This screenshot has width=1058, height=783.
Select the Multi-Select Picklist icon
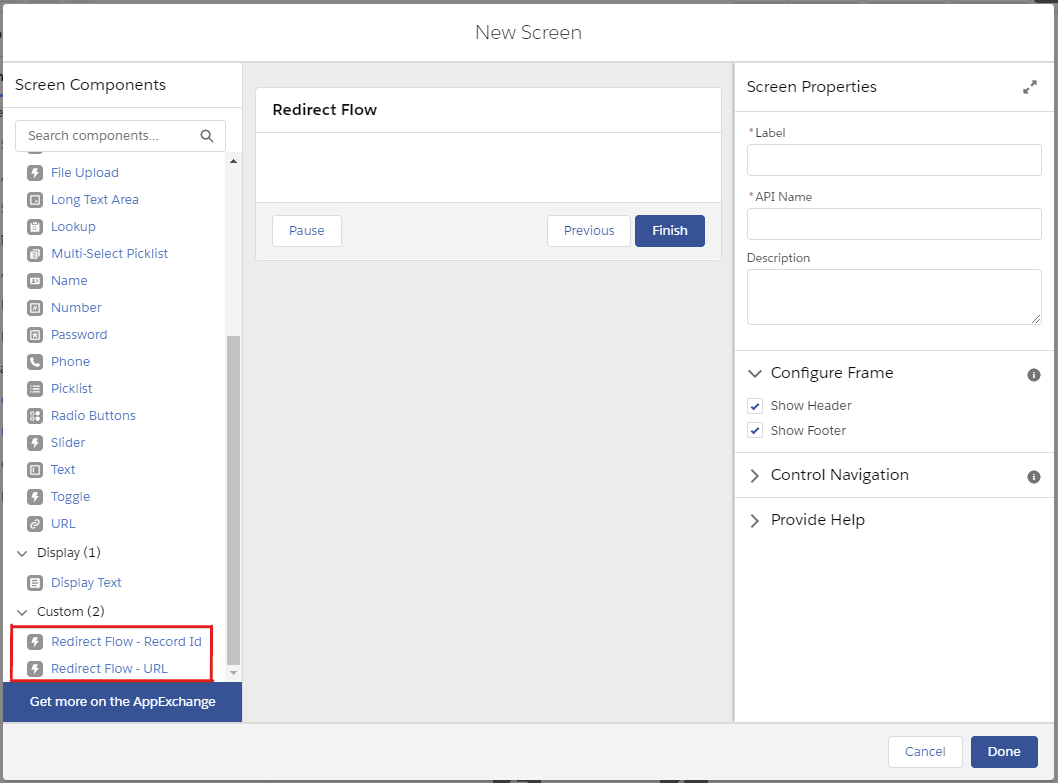tap(33, 253)
